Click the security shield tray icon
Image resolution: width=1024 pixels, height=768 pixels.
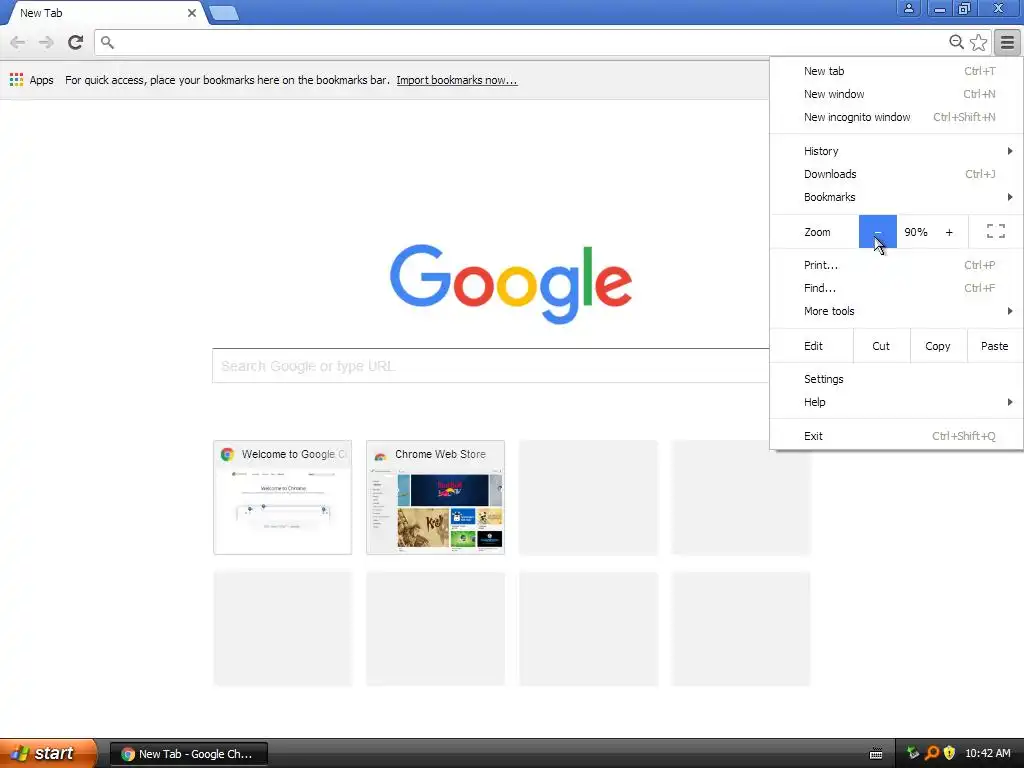(950, 753)
